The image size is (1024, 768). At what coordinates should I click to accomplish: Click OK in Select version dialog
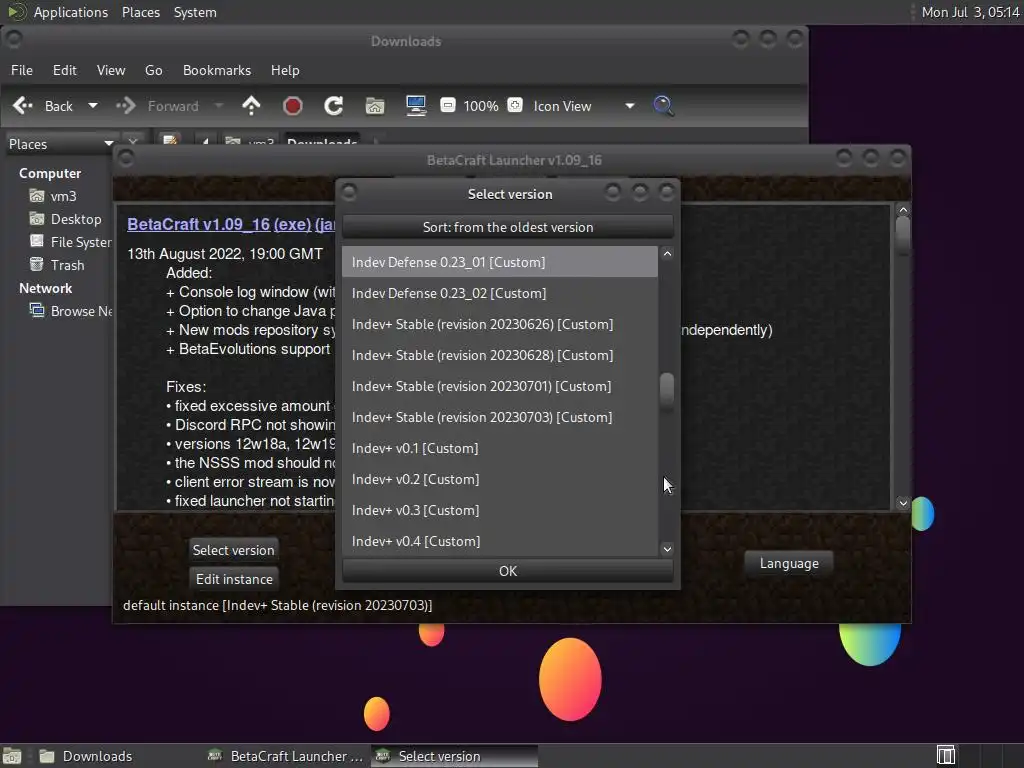click(x=507, y=571)
